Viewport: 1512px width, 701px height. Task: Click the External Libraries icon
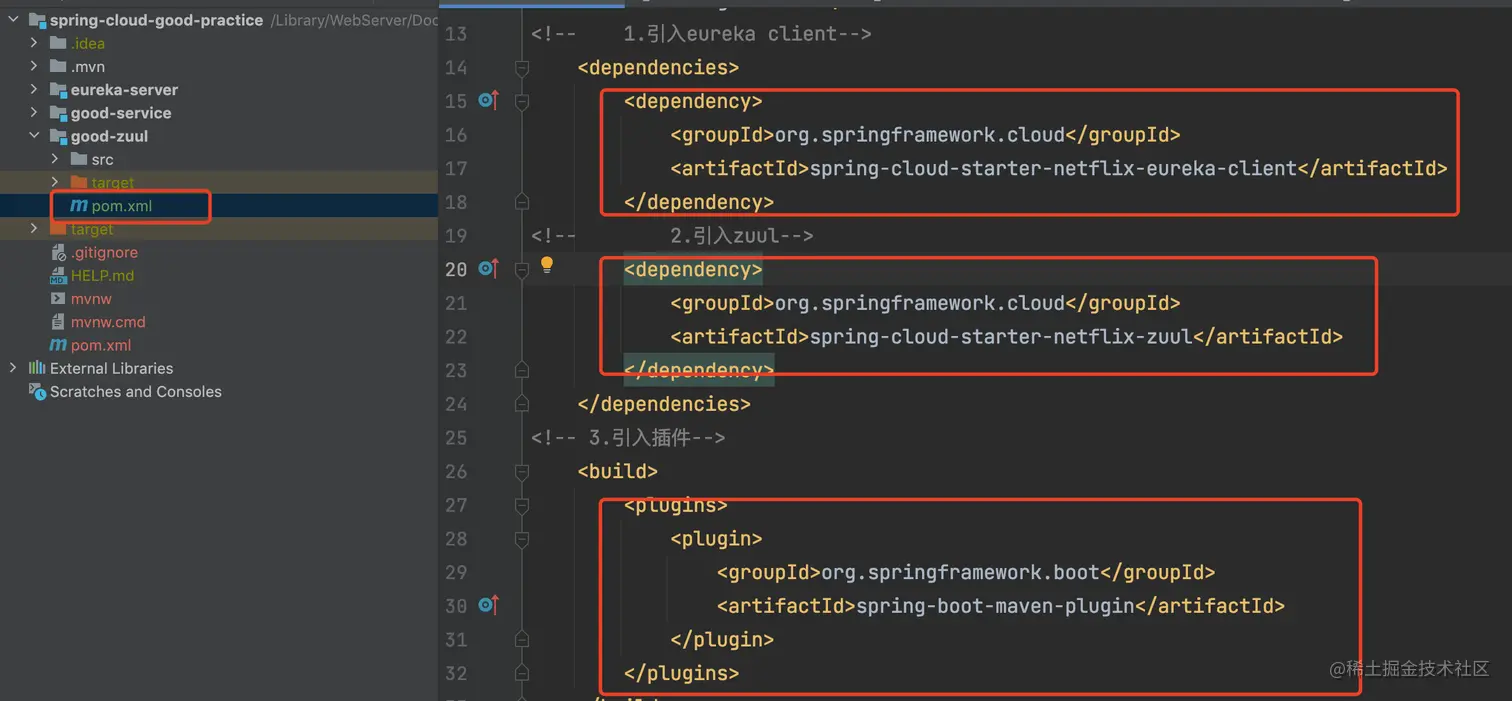click(x=37, y=368)
